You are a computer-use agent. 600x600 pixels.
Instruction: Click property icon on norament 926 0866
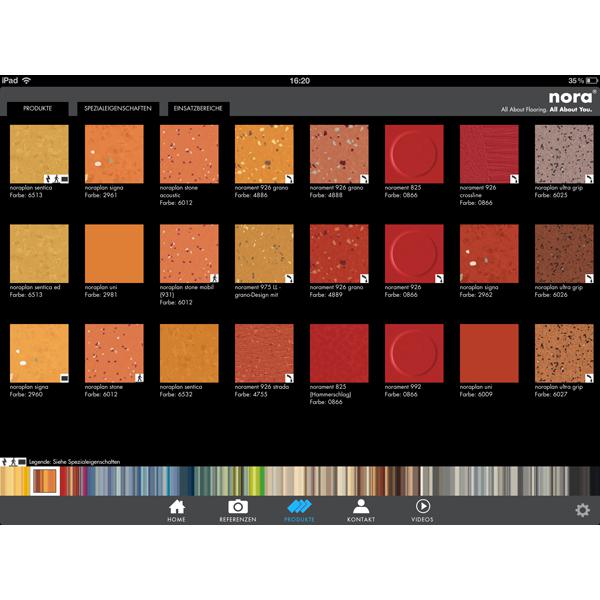tap(439, 278)
